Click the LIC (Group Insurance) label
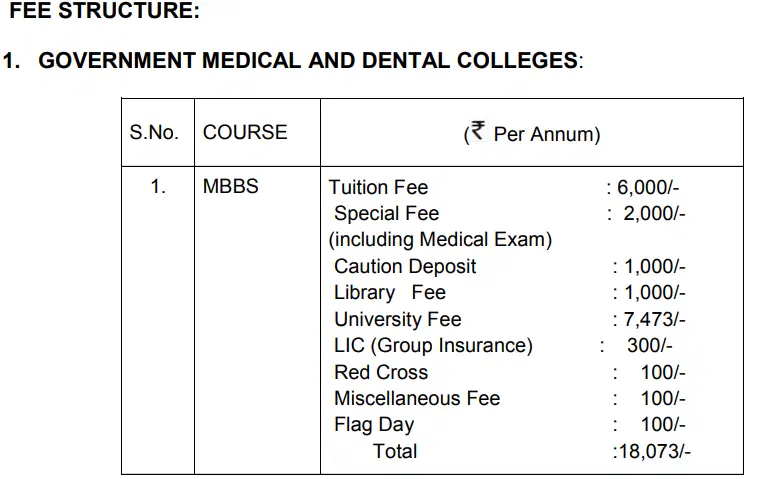760x479 pixels. tap(433, 345)
